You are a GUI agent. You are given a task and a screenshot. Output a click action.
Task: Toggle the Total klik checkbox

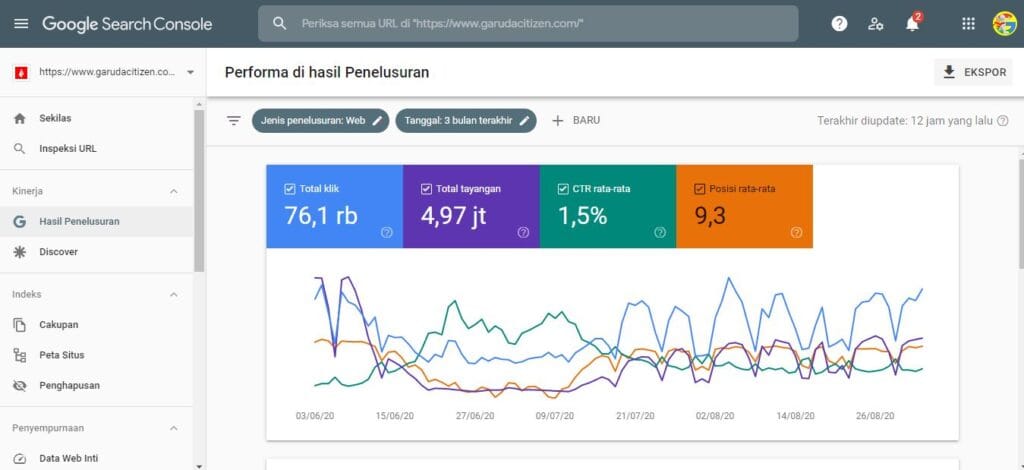pos(290,189)
